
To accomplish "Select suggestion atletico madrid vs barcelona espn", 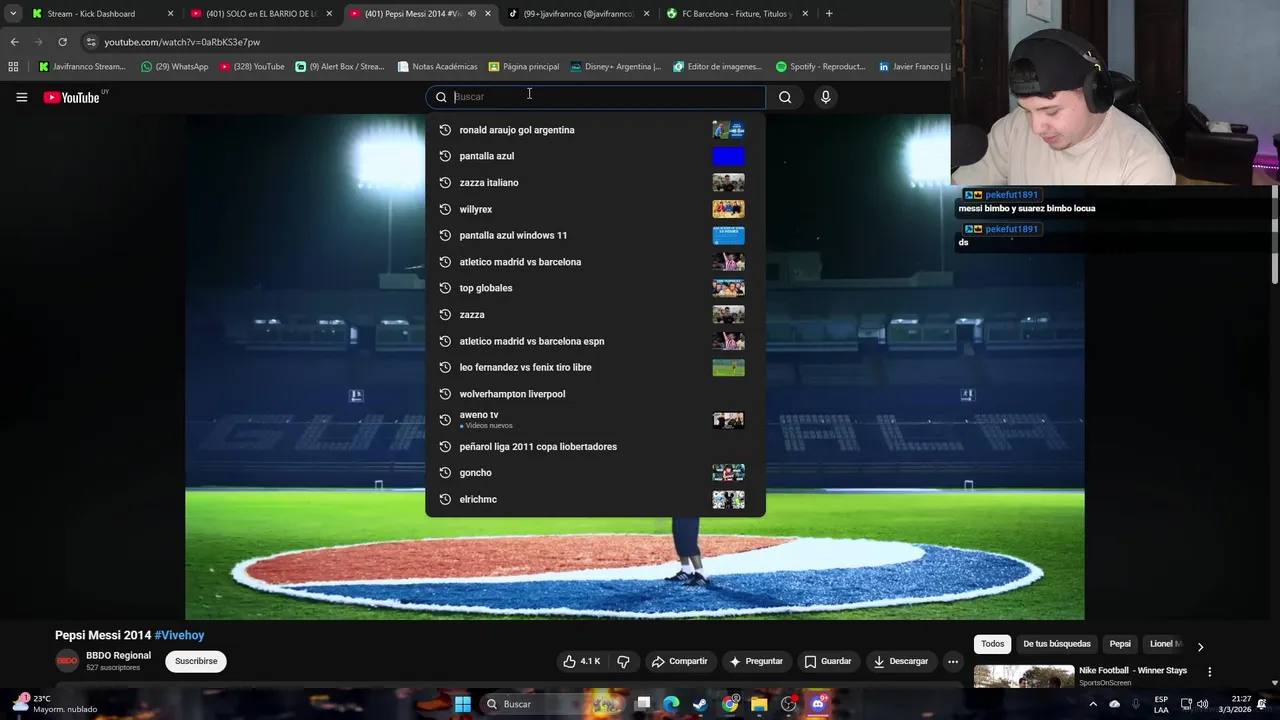I will (595, 341).
